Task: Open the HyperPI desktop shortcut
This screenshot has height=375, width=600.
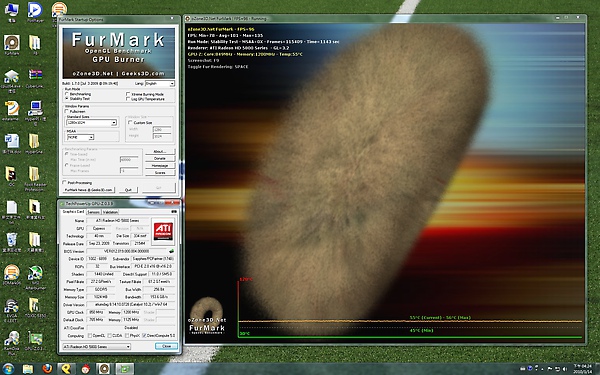Action: click(35, 113)
